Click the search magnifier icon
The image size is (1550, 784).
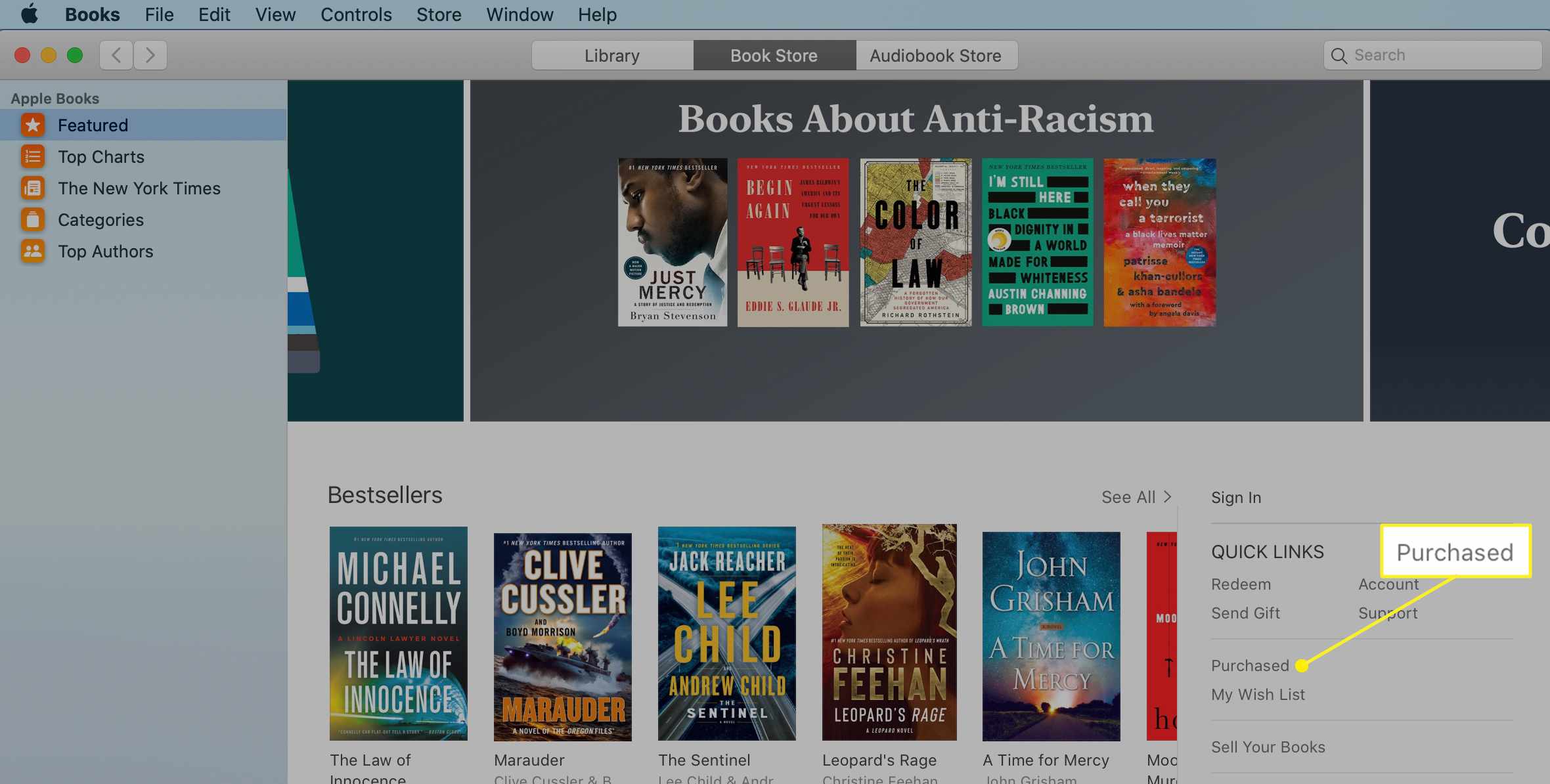pos(1339,55)
